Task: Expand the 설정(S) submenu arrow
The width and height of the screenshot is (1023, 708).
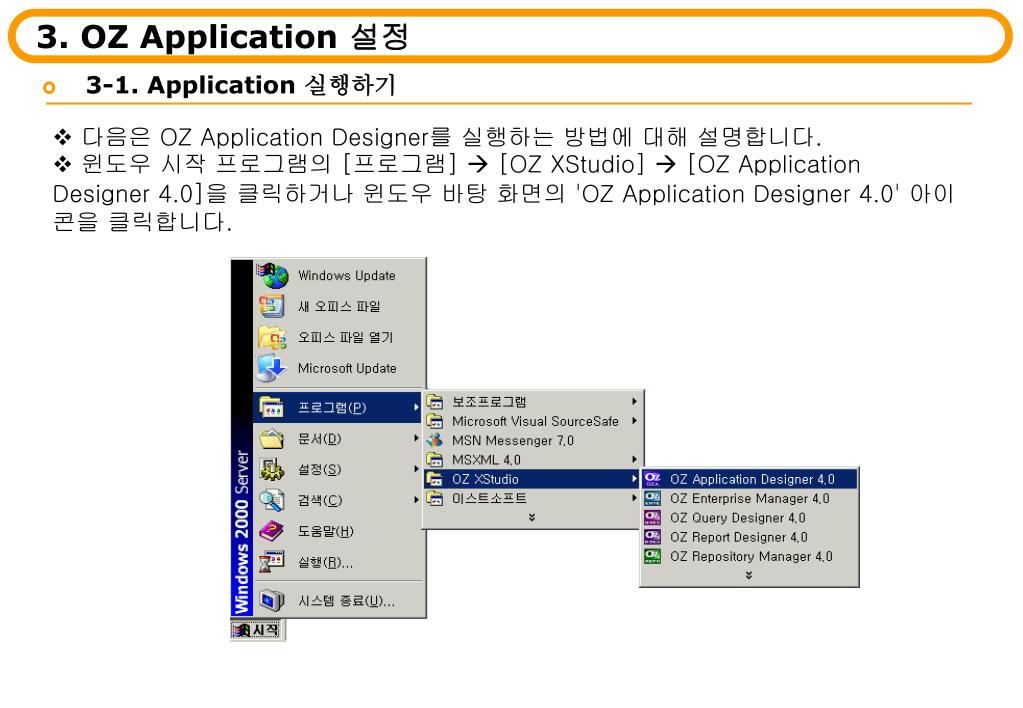Action: tap(416, 469)
